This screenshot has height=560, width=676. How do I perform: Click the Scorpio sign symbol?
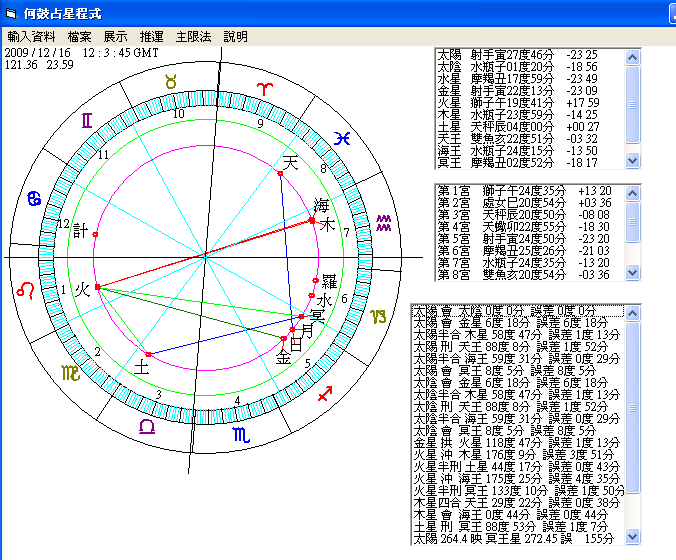click(x=241, y=435)
